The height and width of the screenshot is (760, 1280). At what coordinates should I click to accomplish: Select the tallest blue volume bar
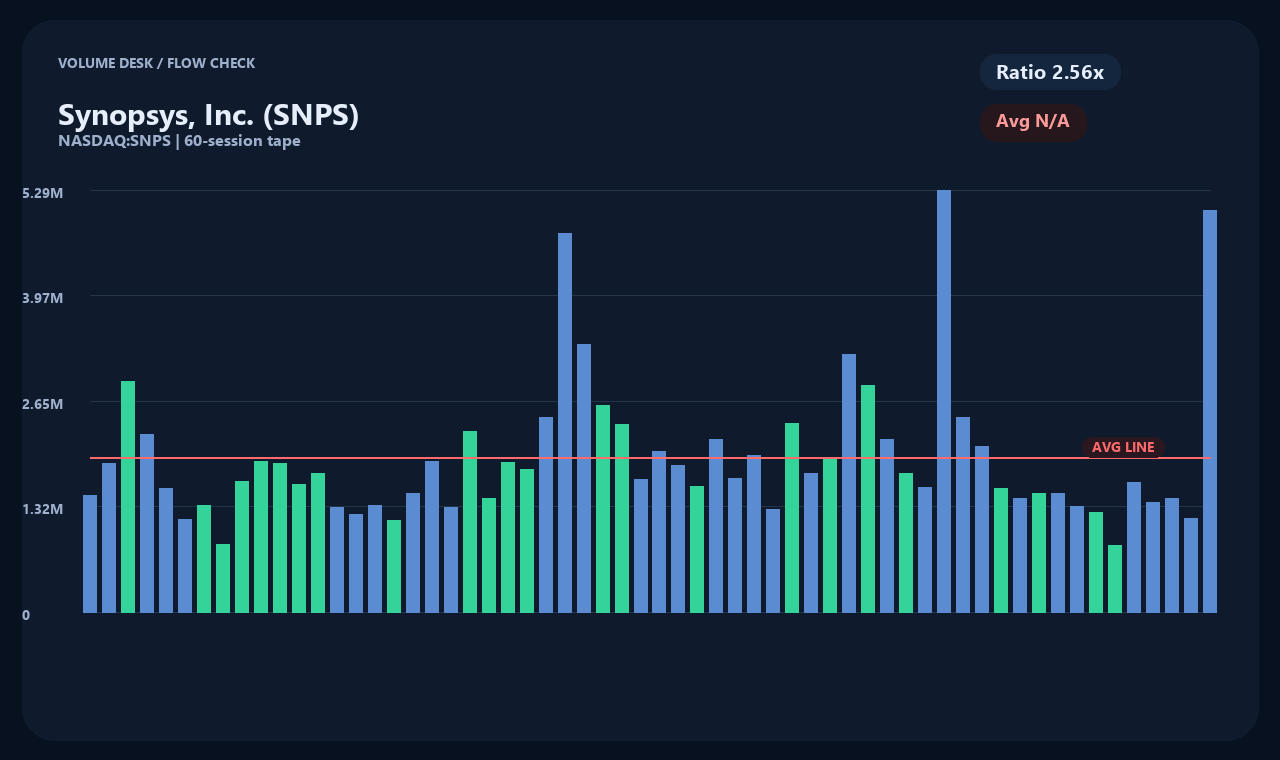click(944, 401)
